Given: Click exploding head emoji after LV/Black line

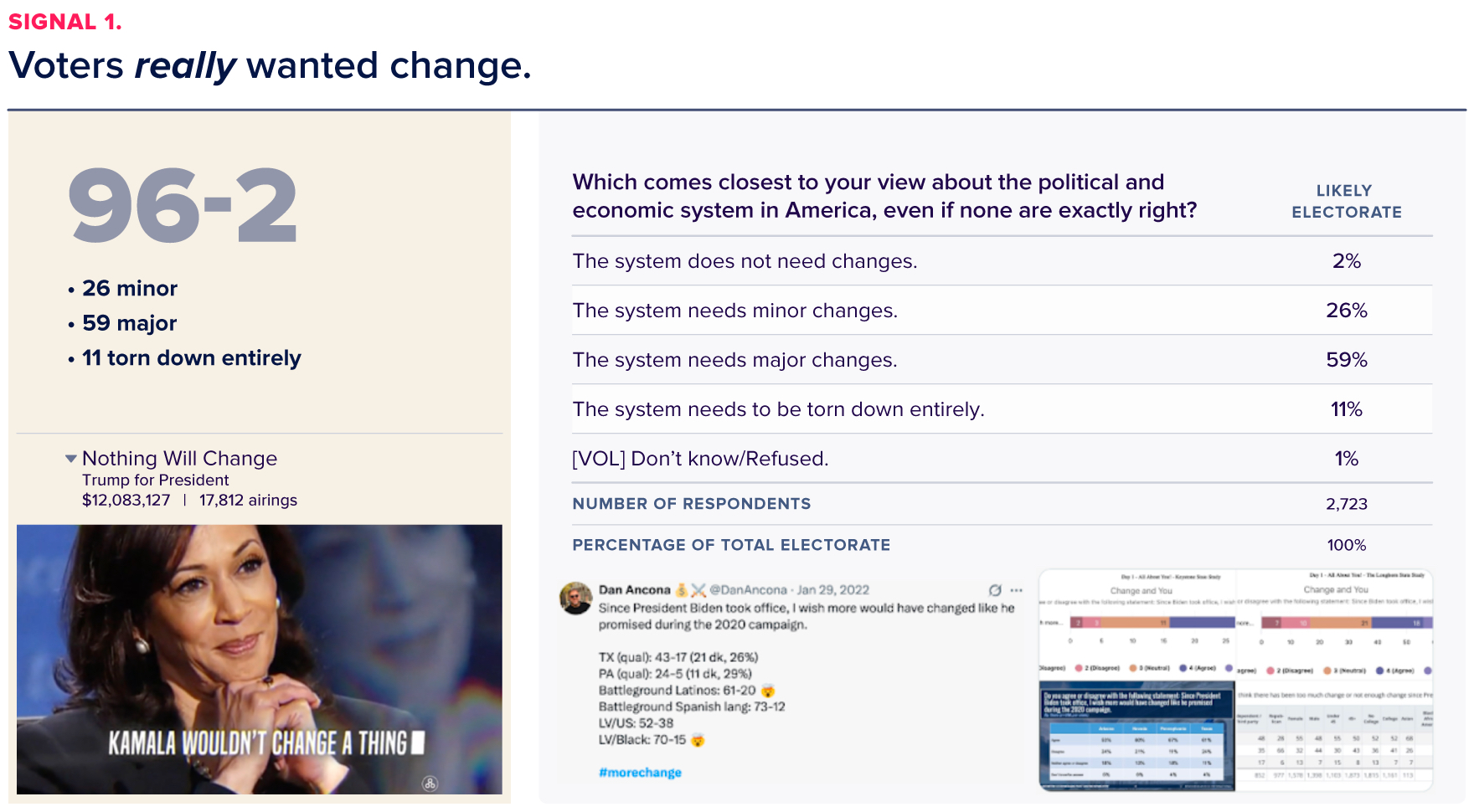Looking at the screenshot, I should pyautogui.click(x=698, y=740).
